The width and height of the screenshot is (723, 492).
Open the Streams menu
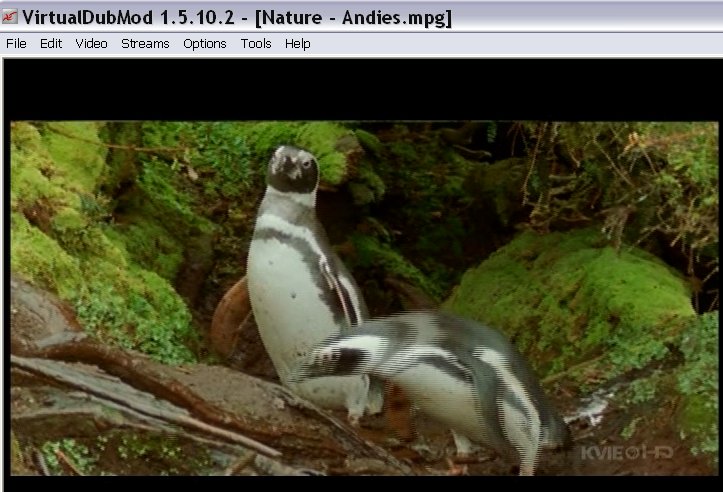(x=145, y=44)
